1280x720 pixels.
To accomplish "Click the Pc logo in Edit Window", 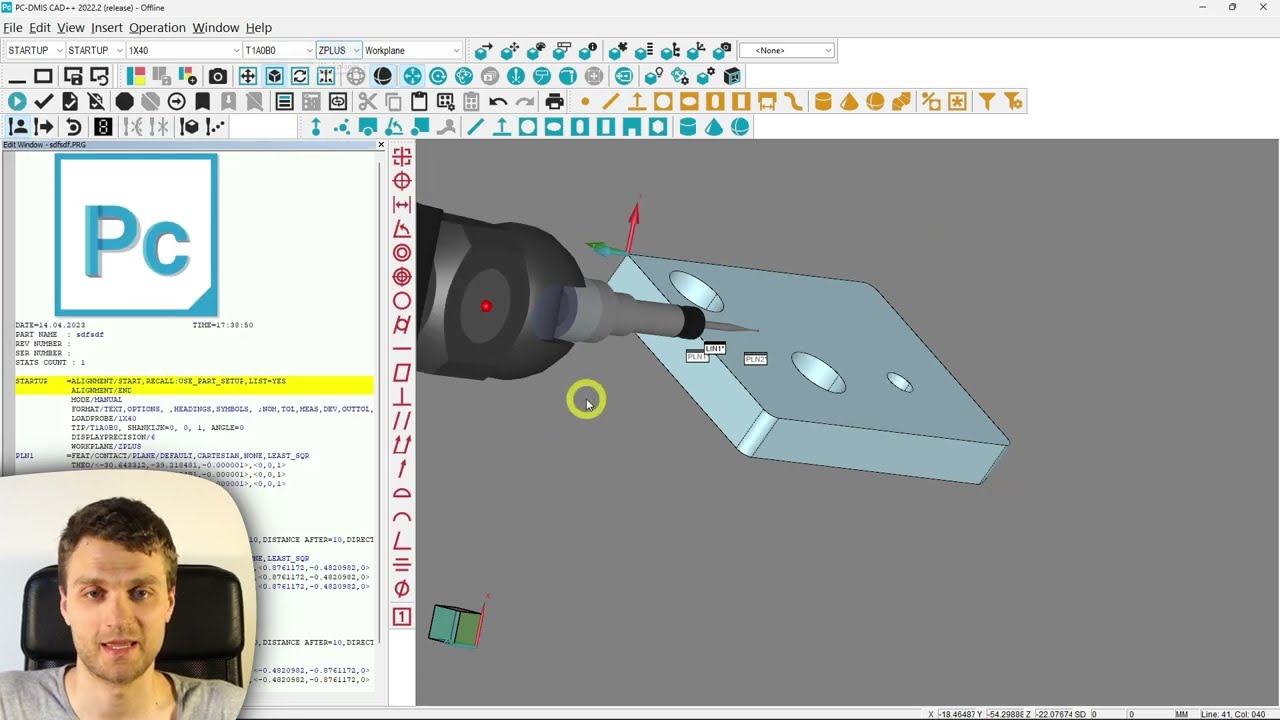I will coord(136,235).
